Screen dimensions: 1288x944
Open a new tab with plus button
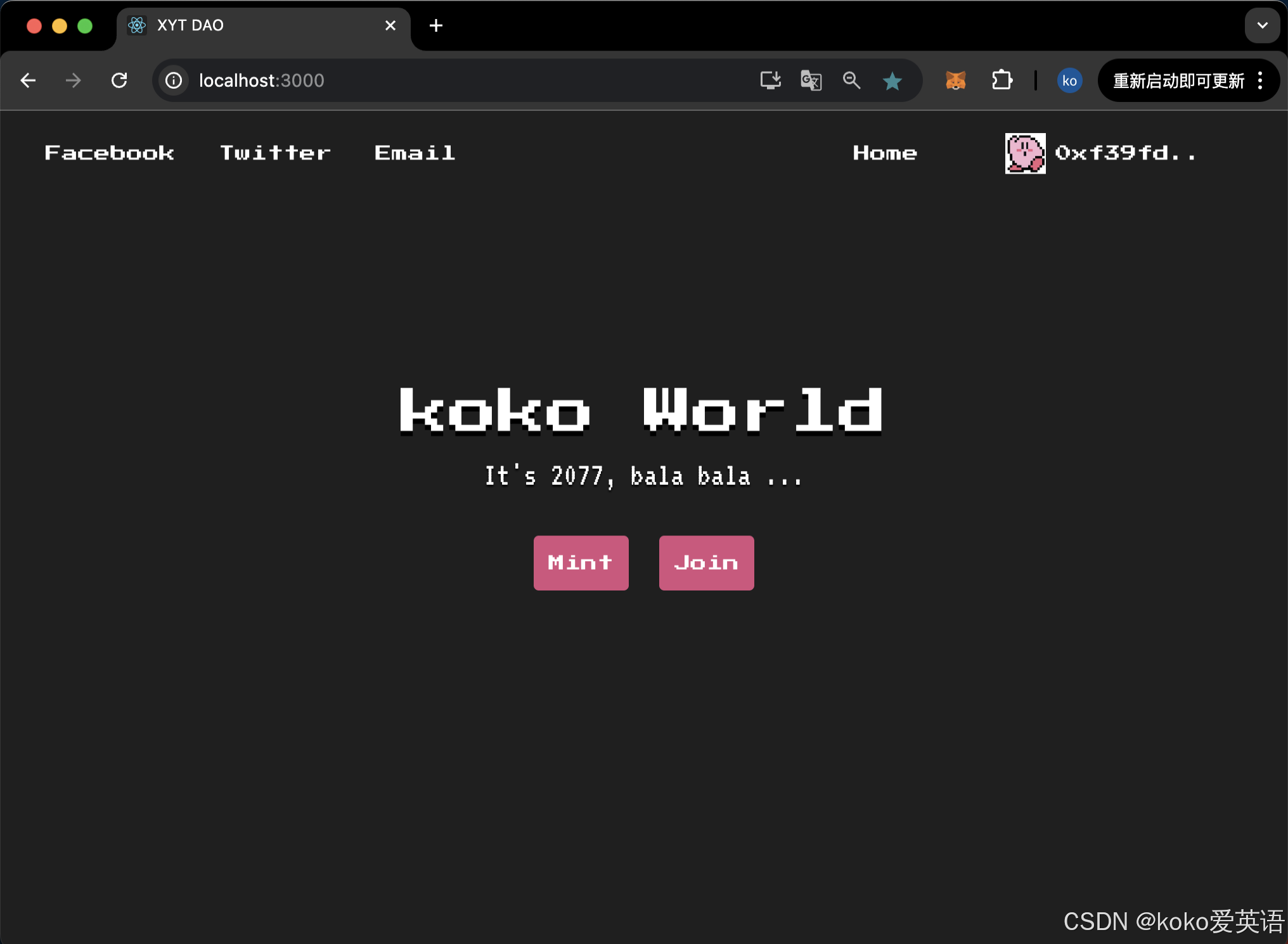(436, 25)
